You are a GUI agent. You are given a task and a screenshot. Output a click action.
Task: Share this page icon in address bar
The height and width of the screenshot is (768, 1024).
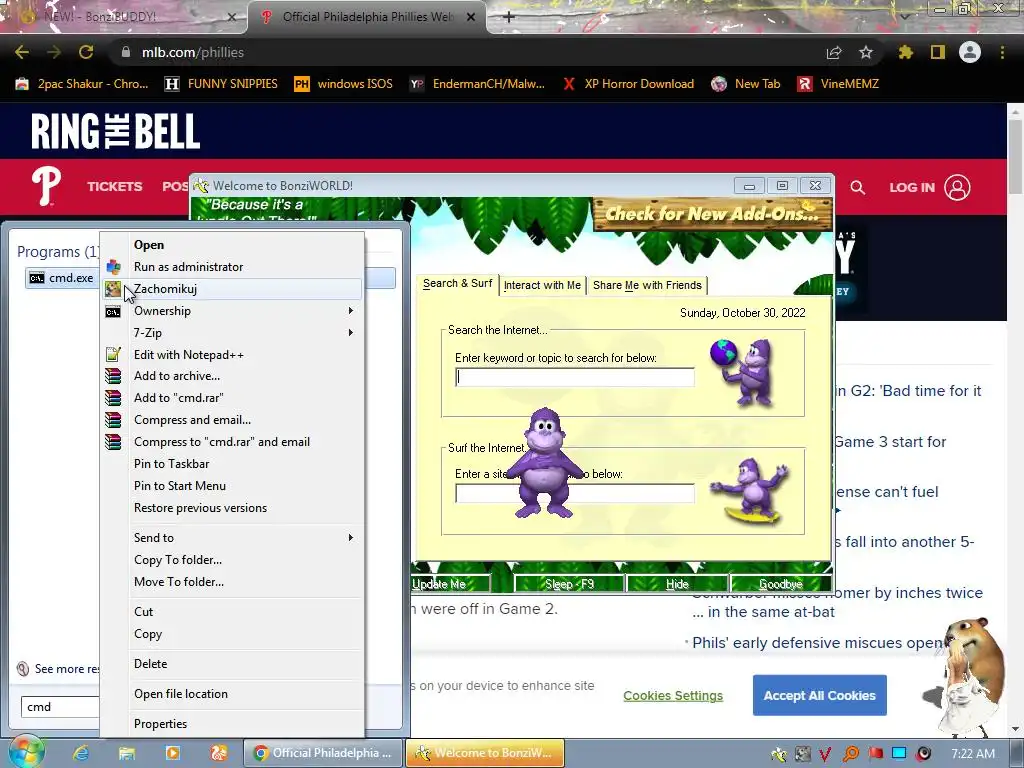(x=834, y=52)
